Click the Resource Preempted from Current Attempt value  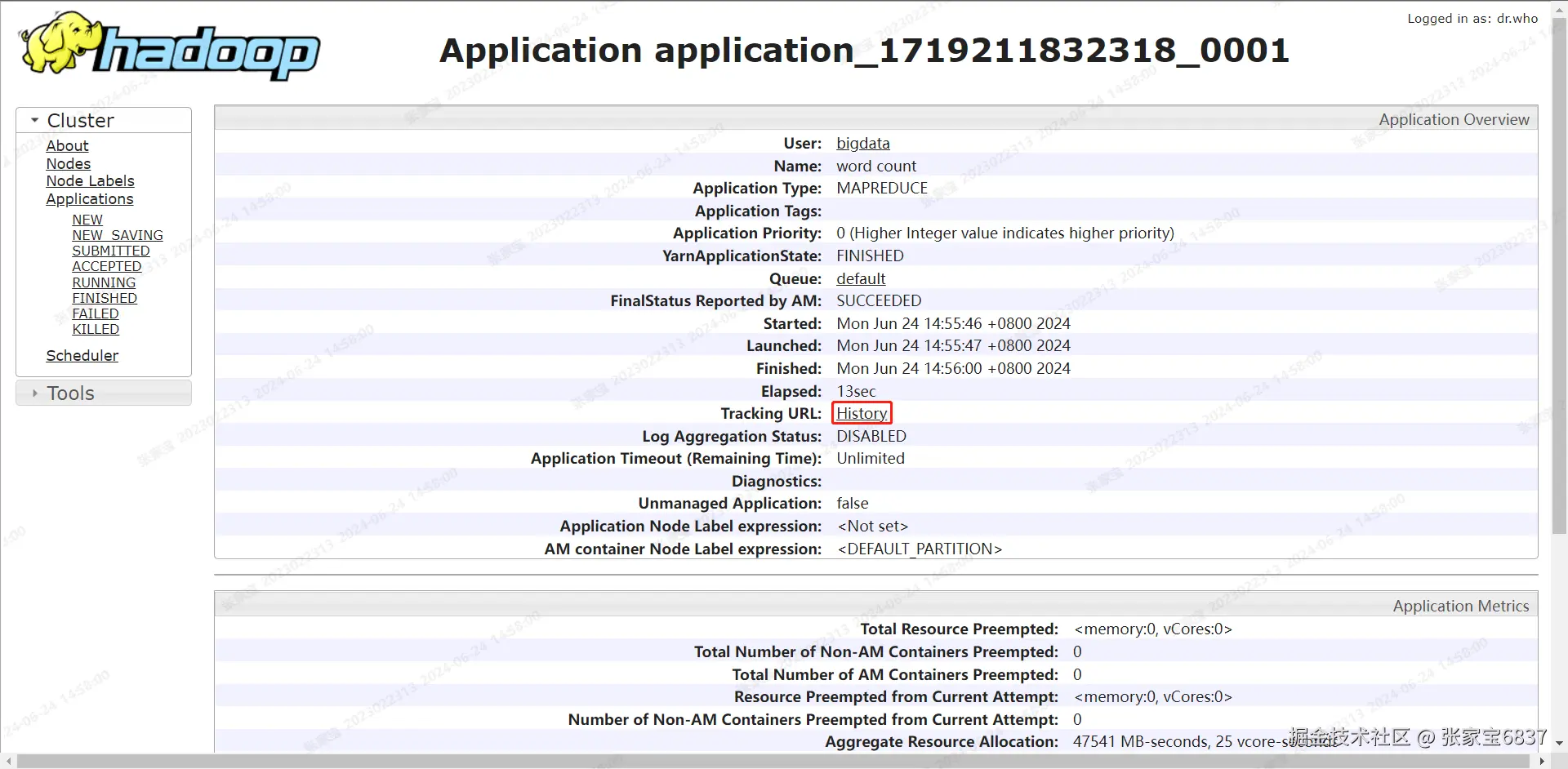tap(1152, 696)
